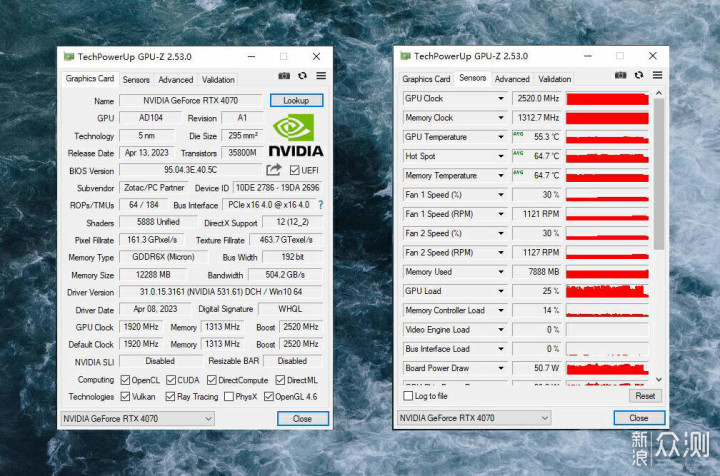
Task: Click the GPU name field NVIDIA GeForce RTX 4070
Action: click(x=191, y=101)
